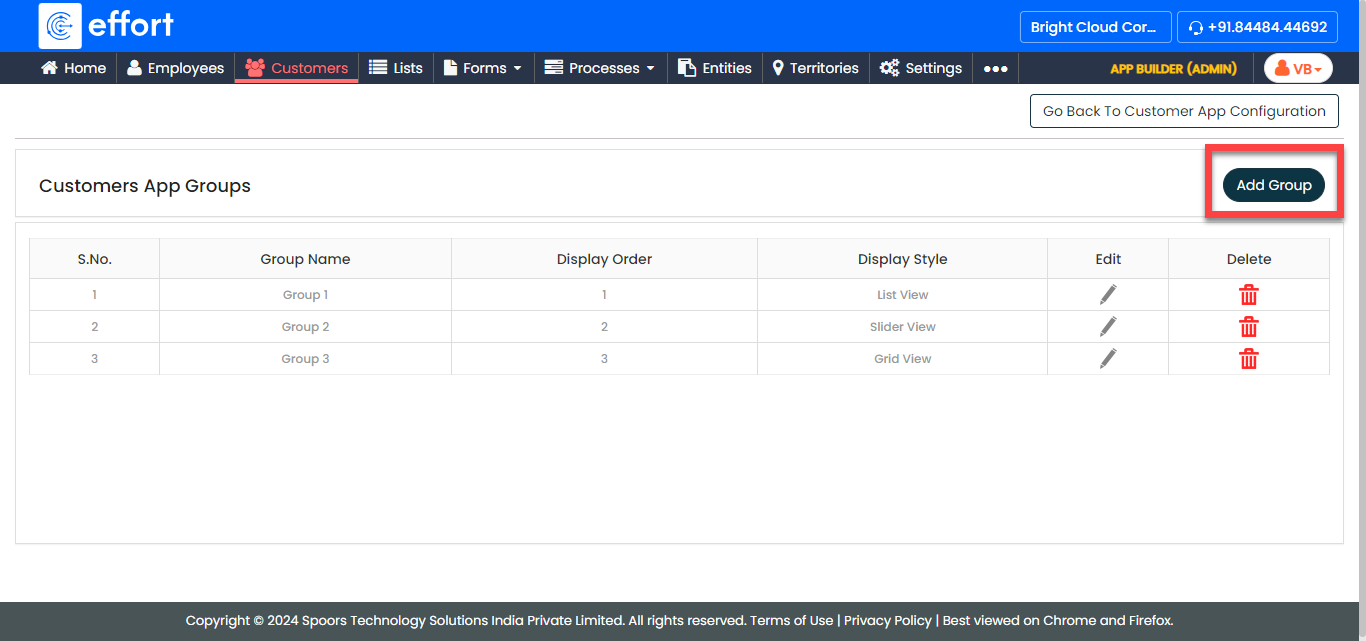Open the Settings menu item
1366x641 pixels.
pyautogui.click(x=921, y=68)
